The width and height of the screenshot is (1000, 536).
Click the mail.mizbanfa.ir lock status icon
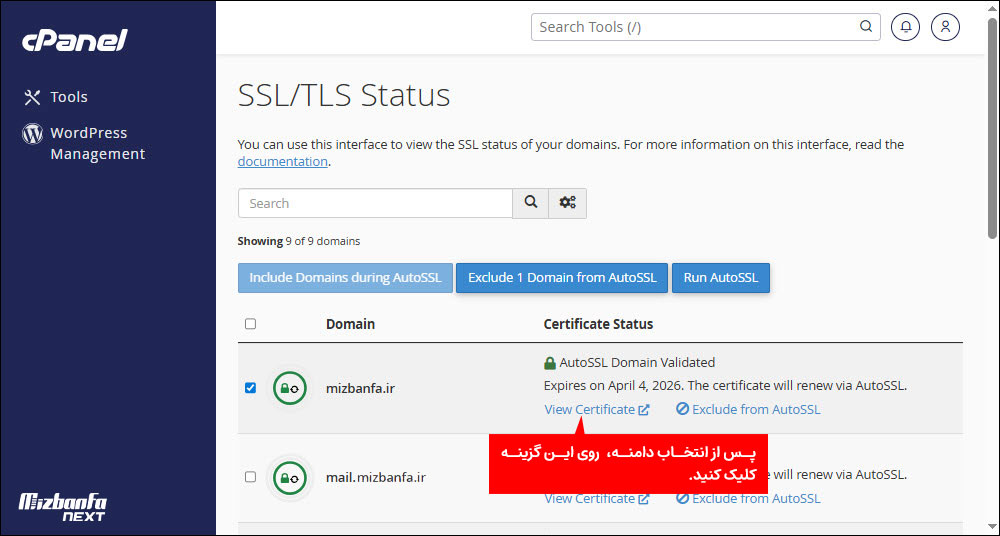click(x=290, y=477)
